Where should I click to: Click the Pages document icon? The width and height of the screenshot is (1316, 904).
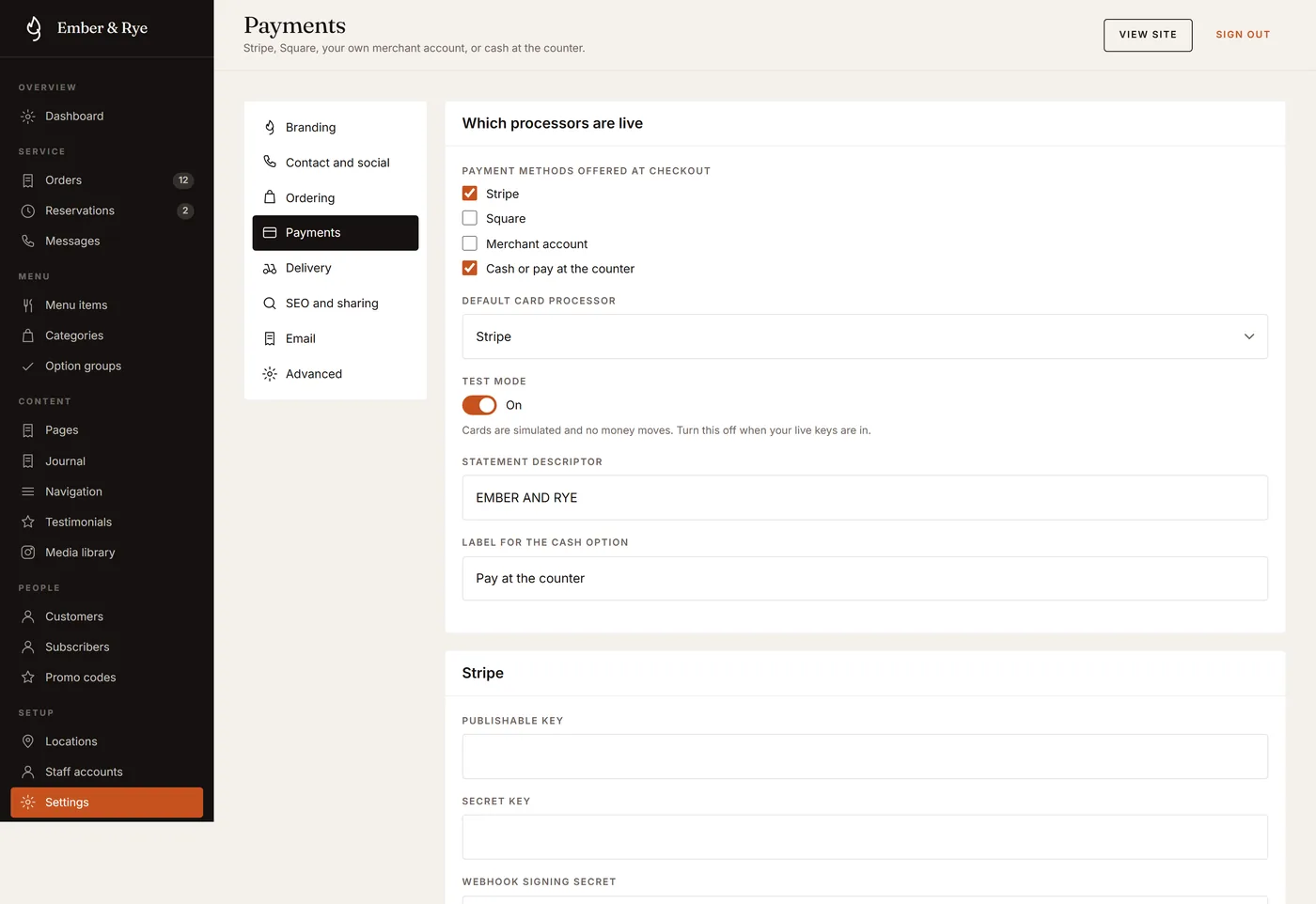pyautogui.click(x=28, y=430)
